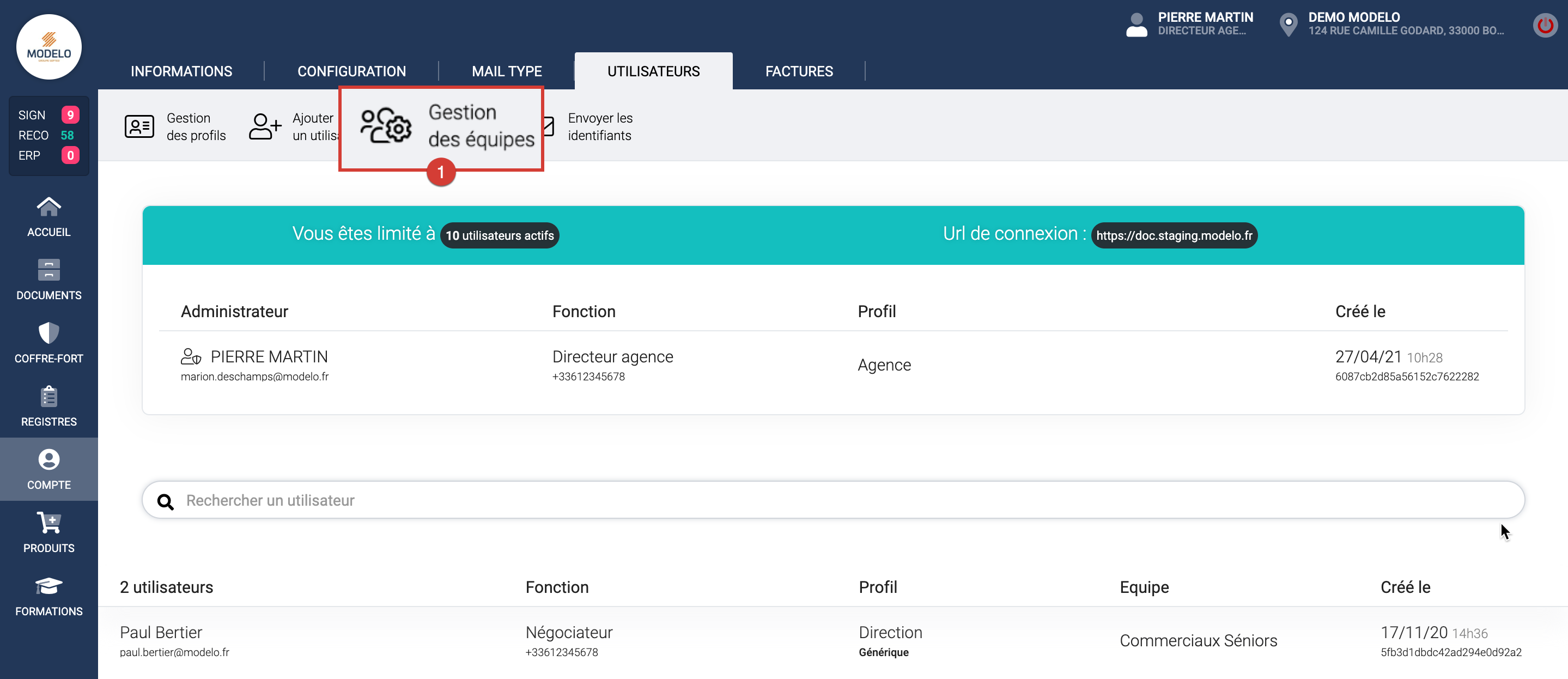Click the Rechercher un utilisateur field
The image size is (1568, 679).
(x=832, y=500)
